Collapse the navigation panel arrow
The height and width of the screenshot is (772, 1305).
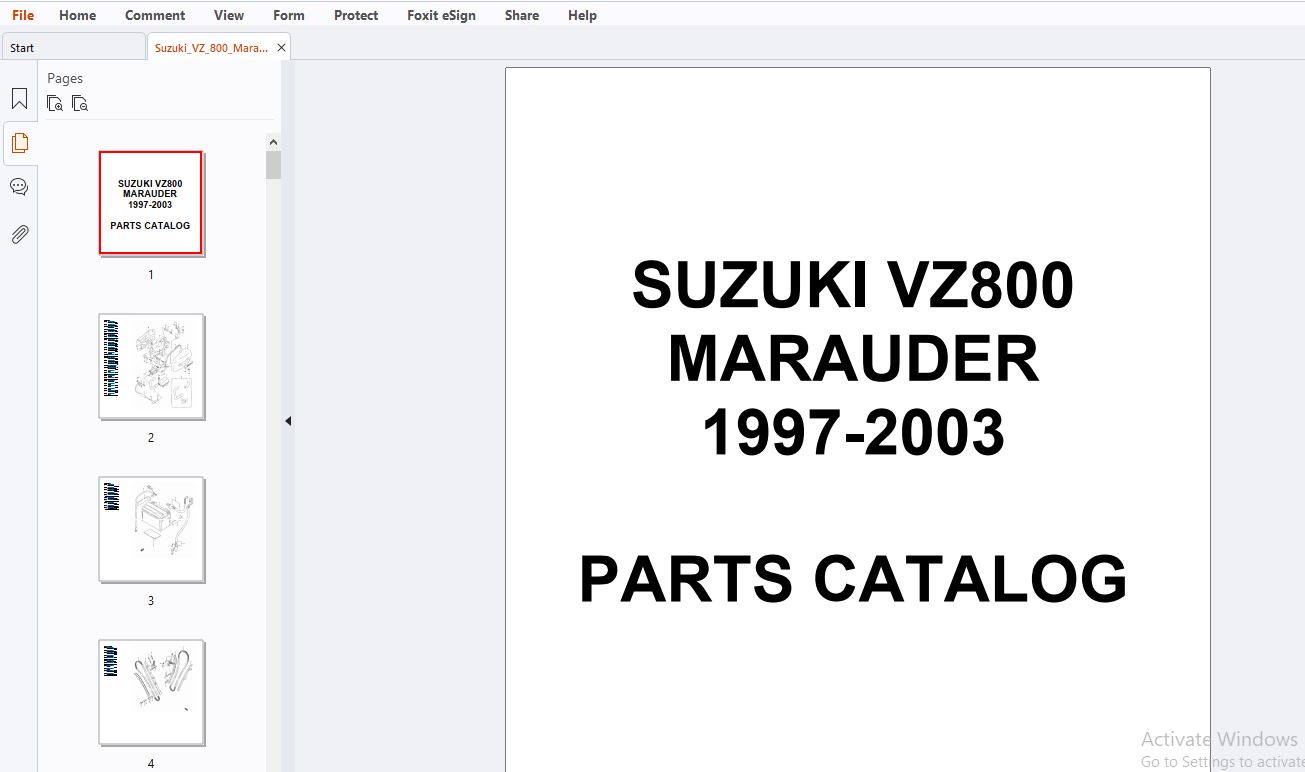click(288, 421)
